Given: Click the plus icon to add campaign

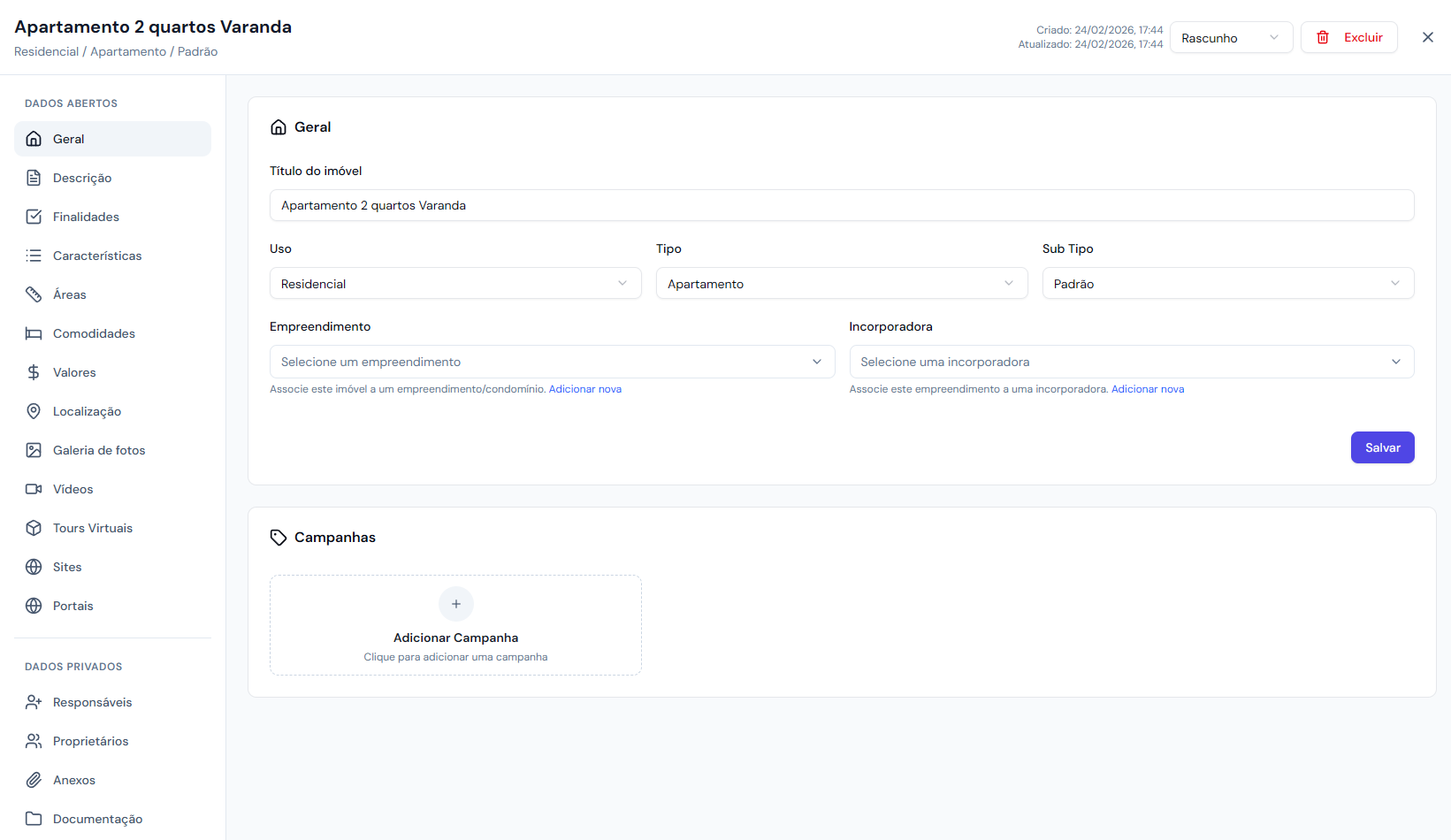Looking at the screenshot, I should tap(455, 604).
